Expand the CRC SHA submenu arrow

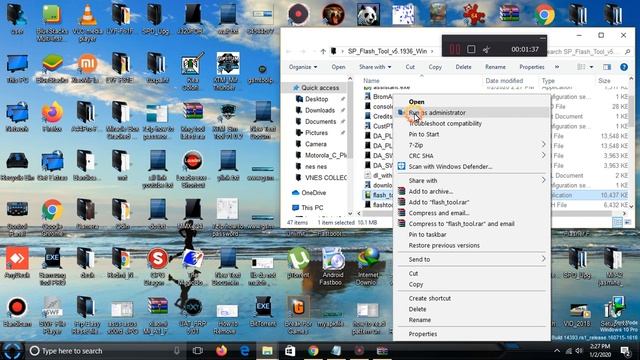(543, 156)
